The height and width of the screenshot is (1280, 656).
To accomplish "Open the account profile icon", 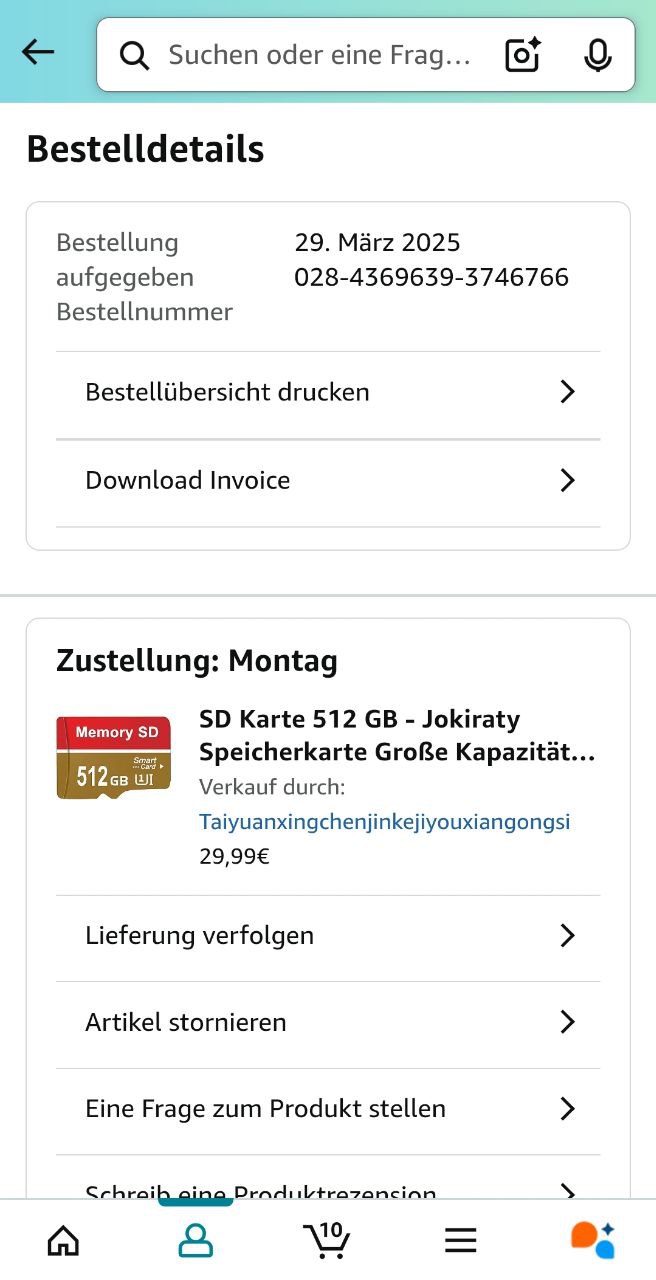I will pyautogui.click(x=195, y=1241).
